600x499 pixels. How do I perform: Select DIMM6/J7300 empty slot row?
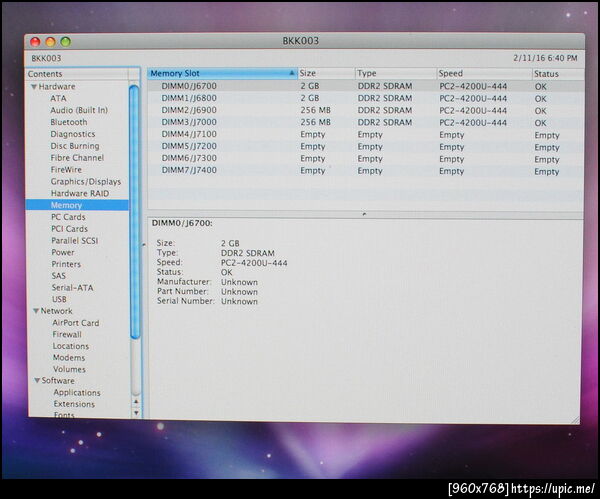pyautogui.click(x=366, y=159)
